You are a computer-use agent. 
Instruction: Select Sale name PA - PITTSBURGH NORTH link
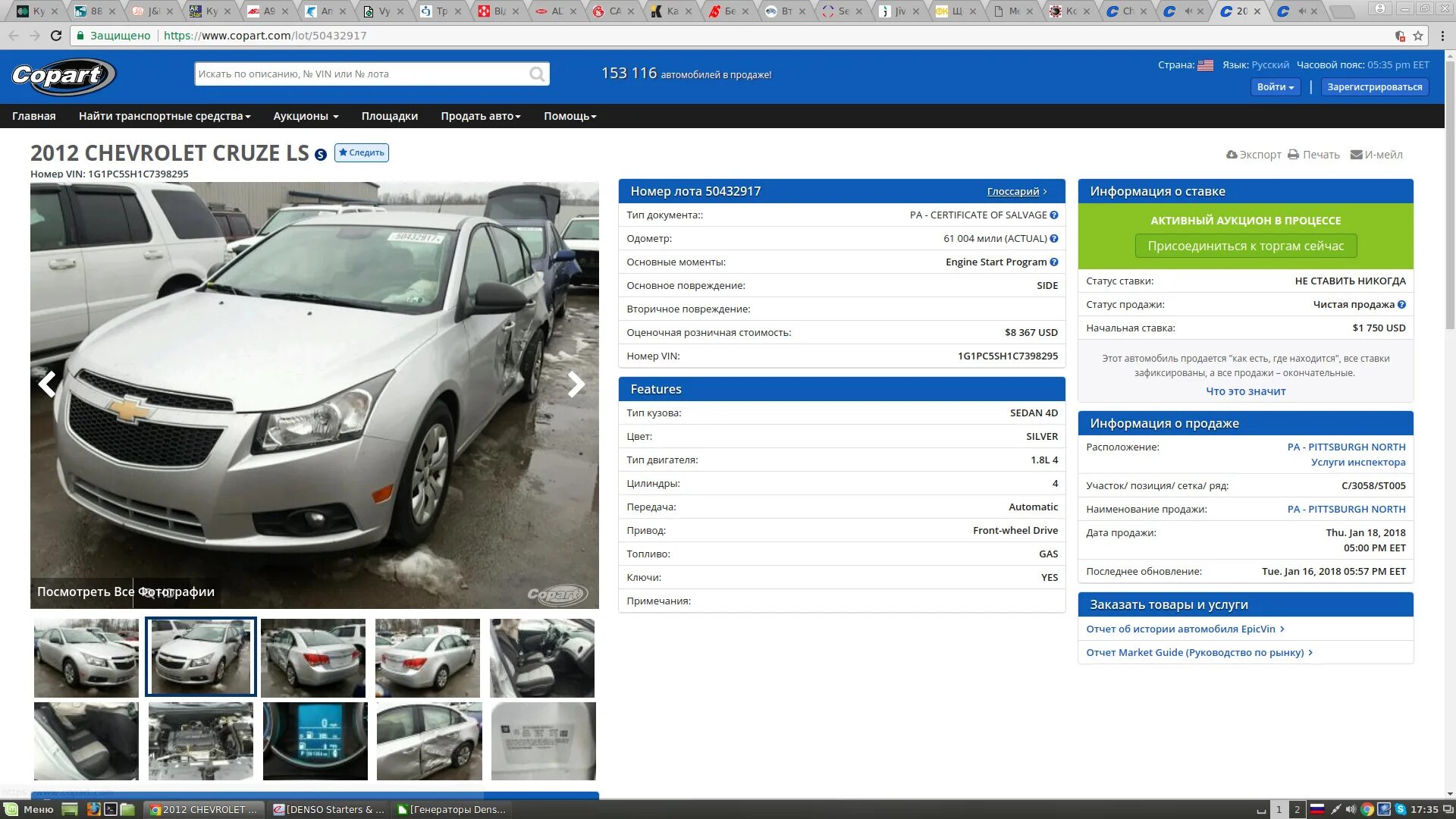[1346, 510]
